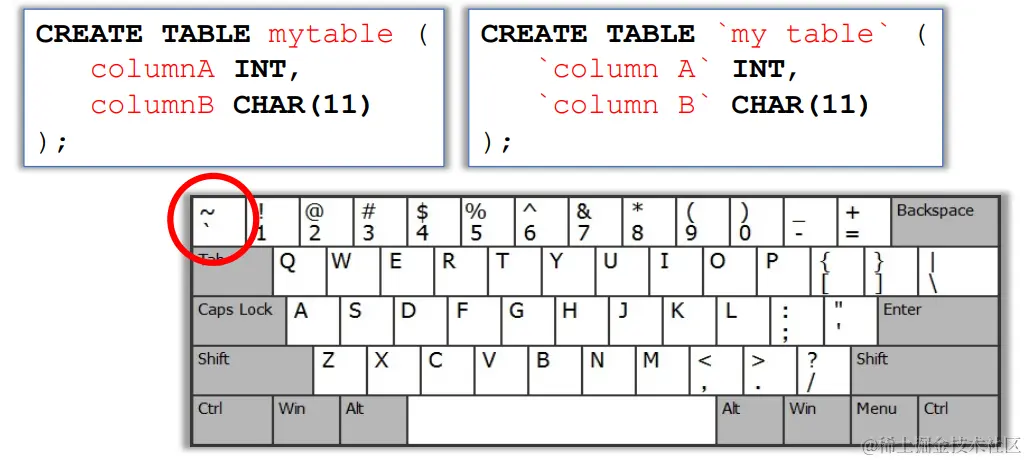Click the minus and underscore key

point(810,221)
